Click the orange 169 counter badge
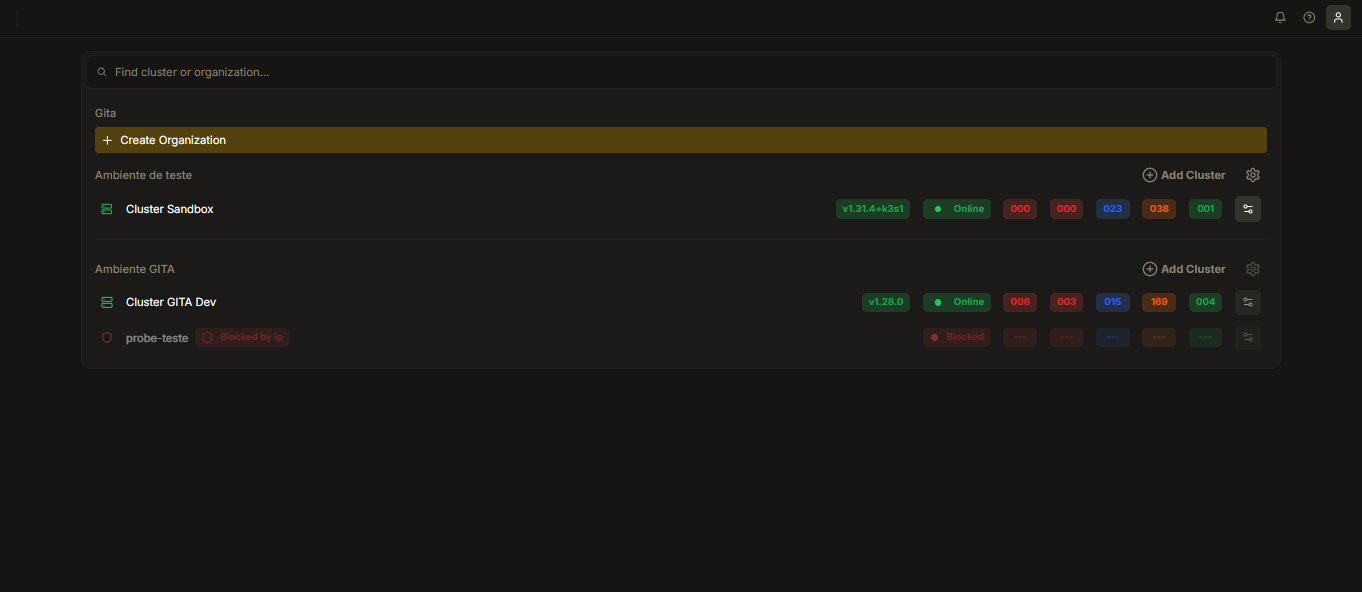The image size is (1362, 592). [1159, 302]
